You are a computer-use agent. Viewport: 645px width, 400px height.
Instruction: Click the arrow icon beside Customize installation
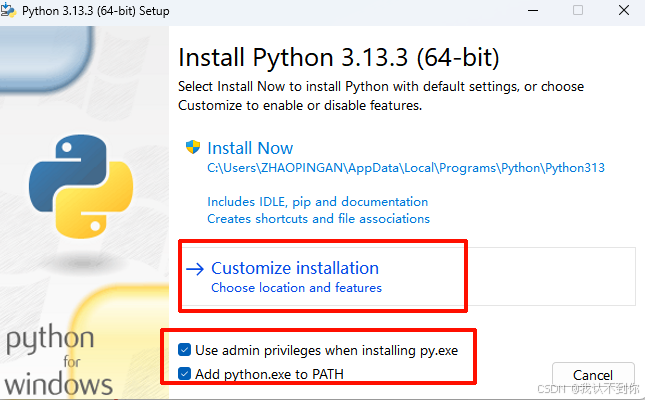click(x=195, y=269)
